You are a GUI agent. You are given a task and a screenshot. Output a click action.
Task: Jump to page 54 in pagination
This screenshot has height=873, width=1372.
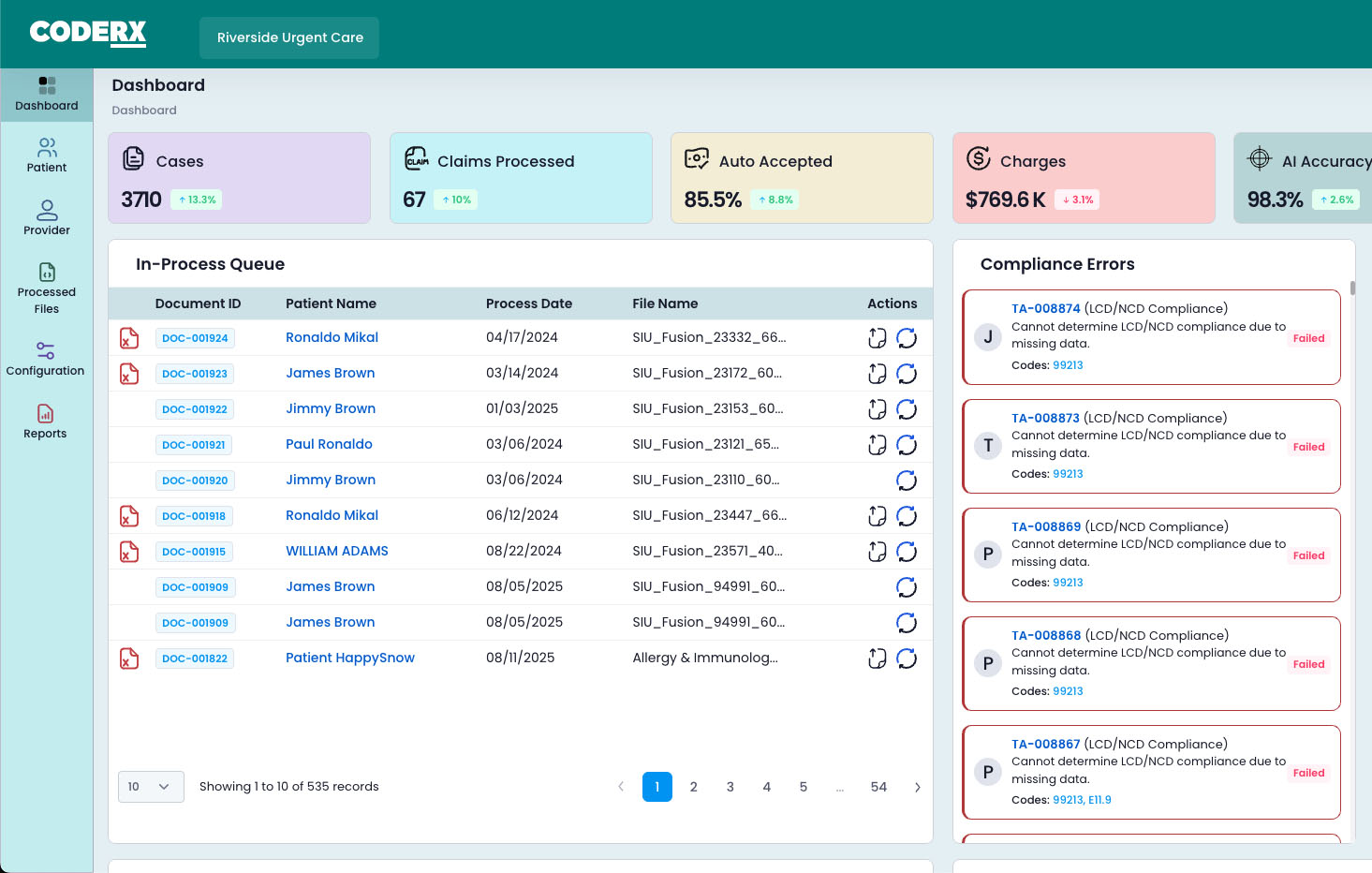pyautogui.click(x=878, y=787)
